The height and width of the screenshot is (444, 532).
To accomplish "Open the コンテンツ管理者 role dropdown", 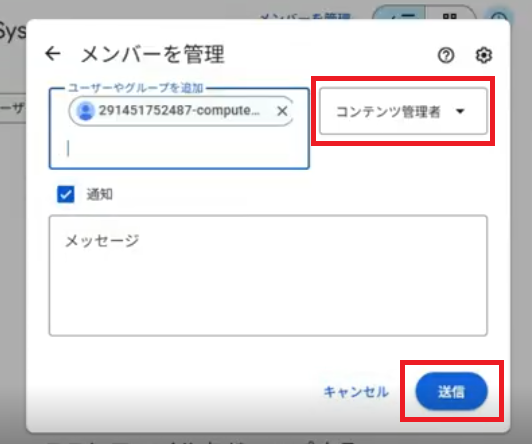I will 403,111.
